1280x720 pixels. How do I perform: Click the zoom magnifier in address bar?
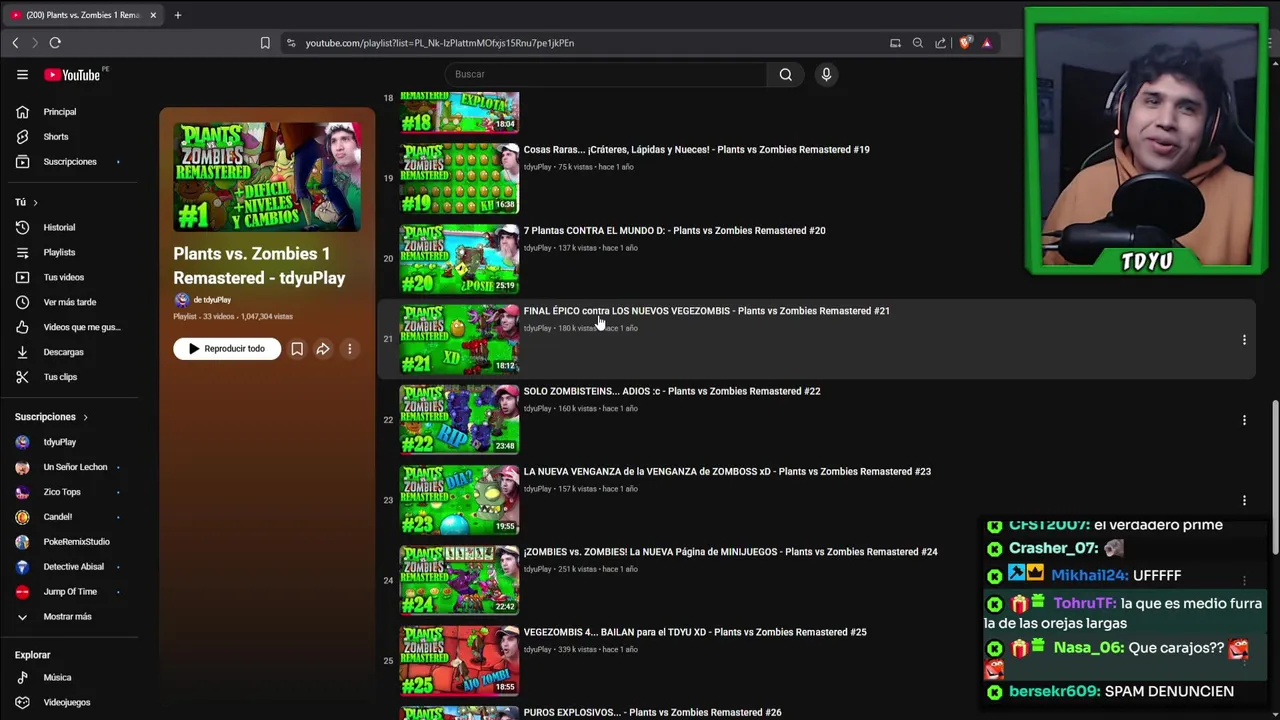(x=918, y=43)
